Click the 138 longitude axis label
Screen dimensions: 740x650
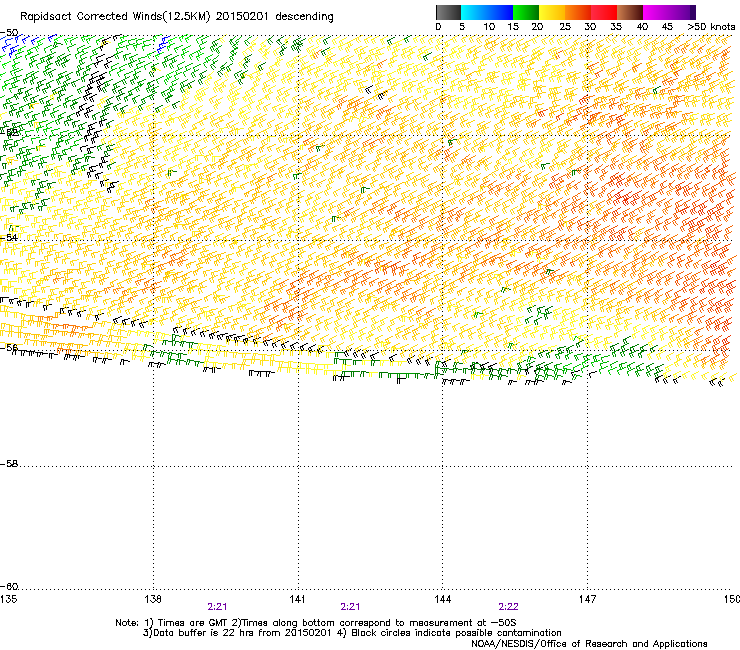[x=153, y=599]
